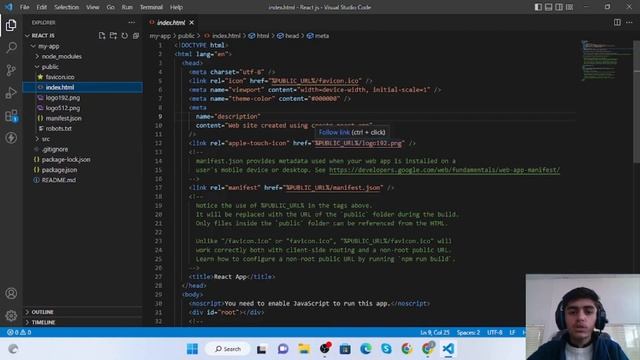Toggle bottom panel layout icon
The width and height of the screenshot is (640, 360).
tap(549, 7)
